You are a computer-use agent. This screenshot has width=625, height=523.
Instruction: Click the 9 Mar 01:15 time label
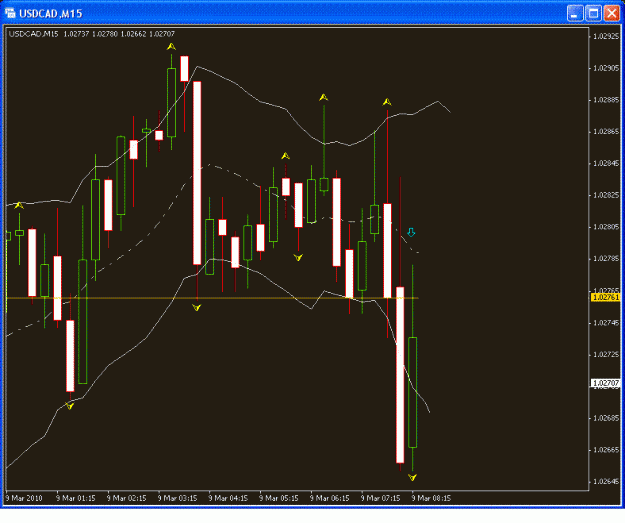coord(76,498)
